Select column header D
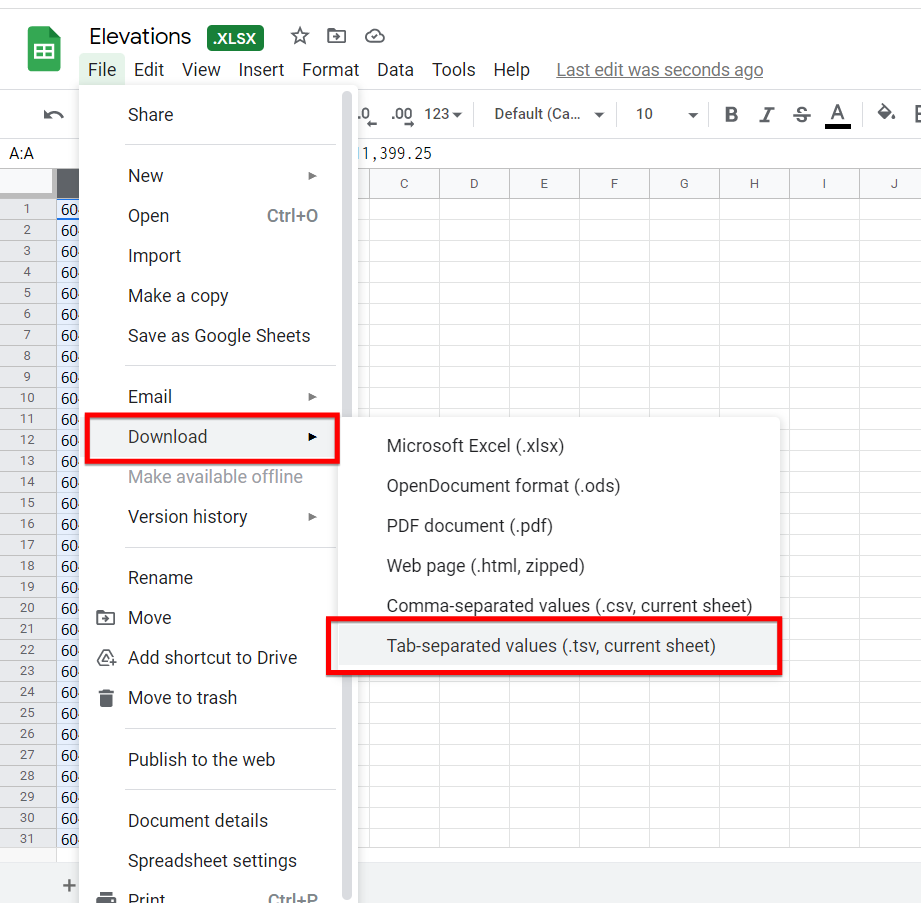This screenshot has height=903, width=921. pos(474,184)
